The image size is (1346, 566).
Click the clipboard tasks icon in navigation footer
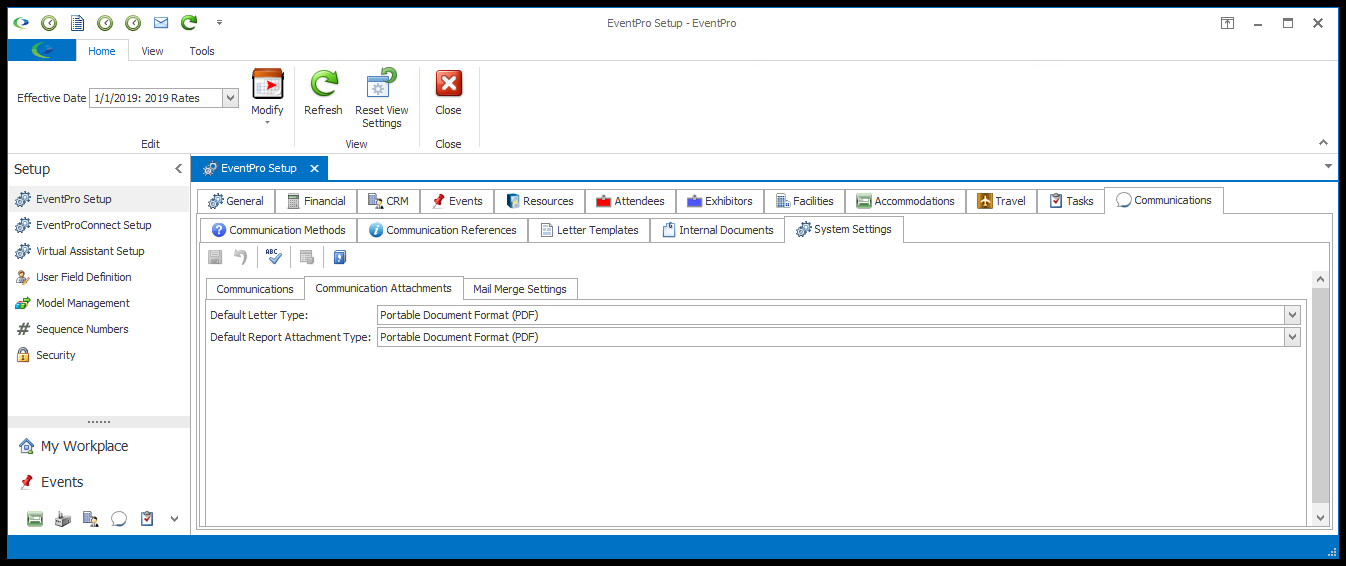[x=147, y=519]
